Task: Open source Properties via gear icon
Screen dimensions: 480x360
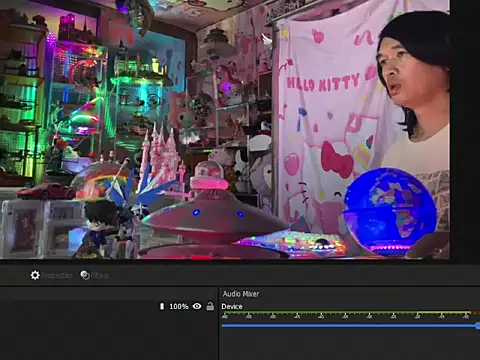Action: point(35,275)
